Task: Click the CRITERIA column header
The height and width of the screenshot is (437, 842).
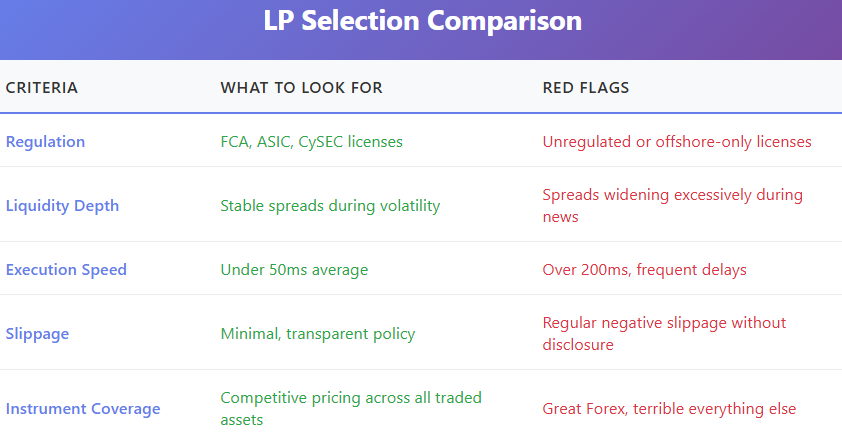Action: (x=42, y=88)
